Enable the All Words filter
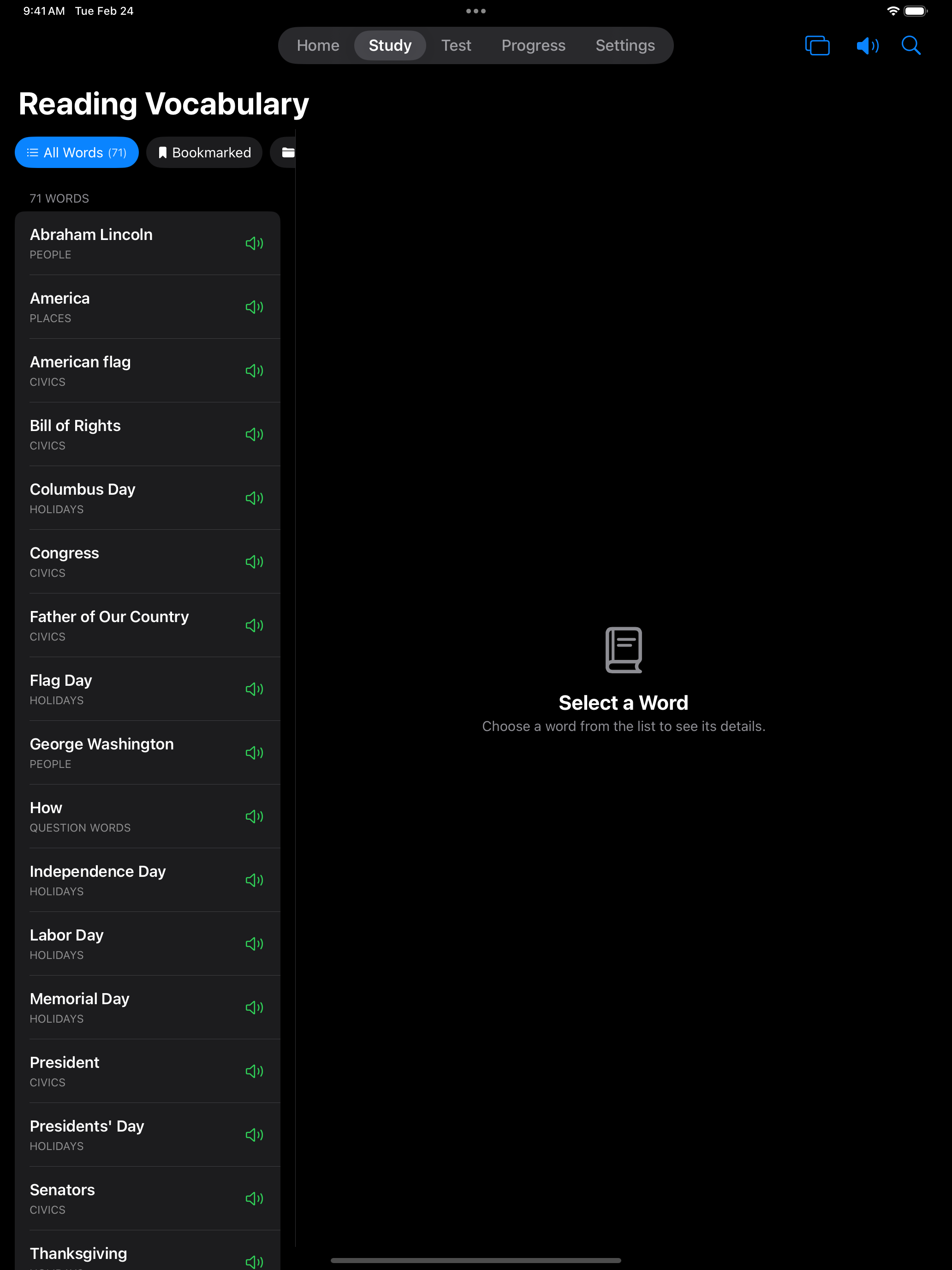Image resolution: width=952 pixels, height=1270 pixels. coord(76,152)
